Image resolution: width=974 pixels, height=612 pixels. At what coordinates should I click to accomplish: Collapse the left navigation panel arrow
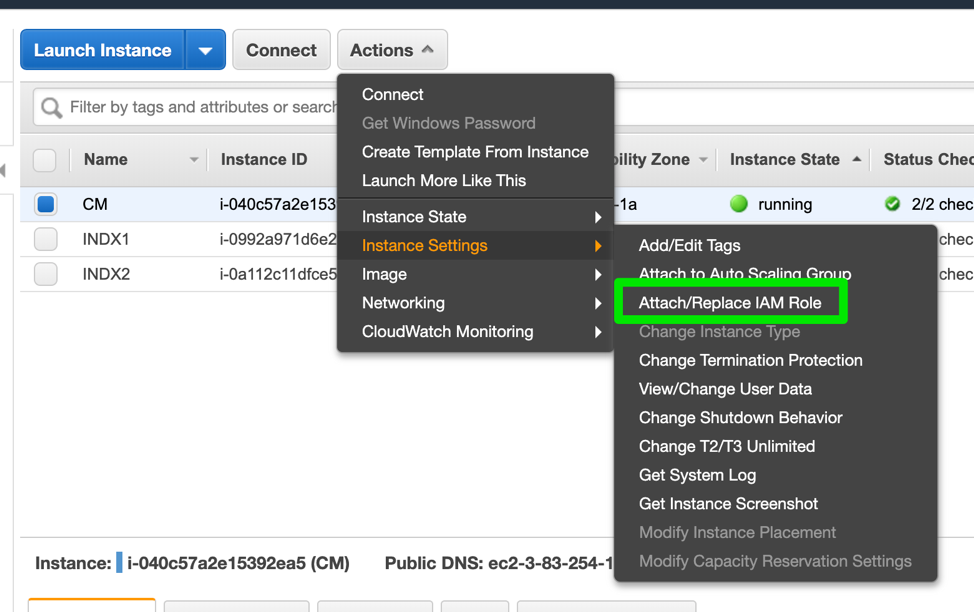click(7, 166)
